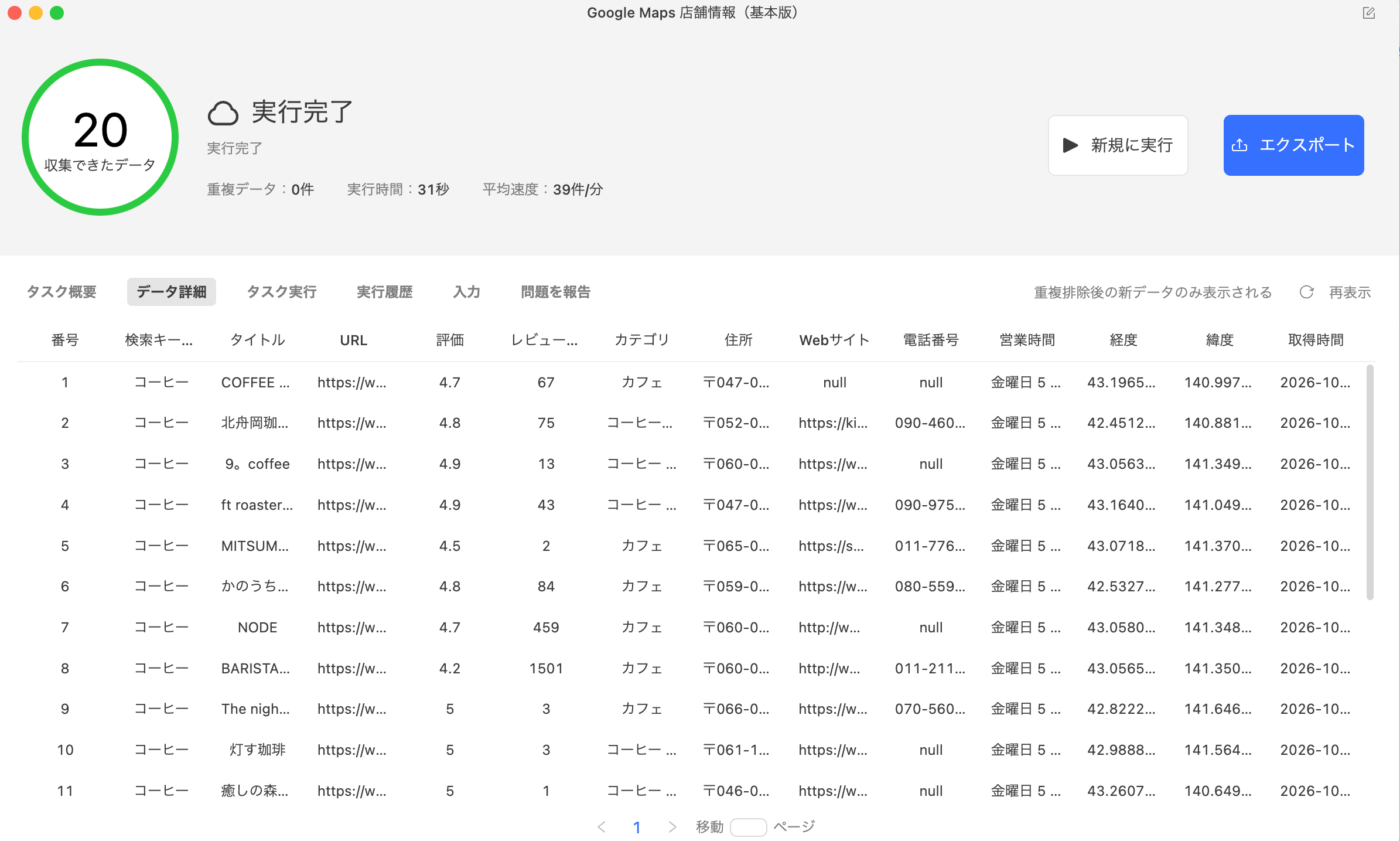This screenshot has height=841, width=1400.
Task: Open the 入力 tab
Action: tap(467, 292)
